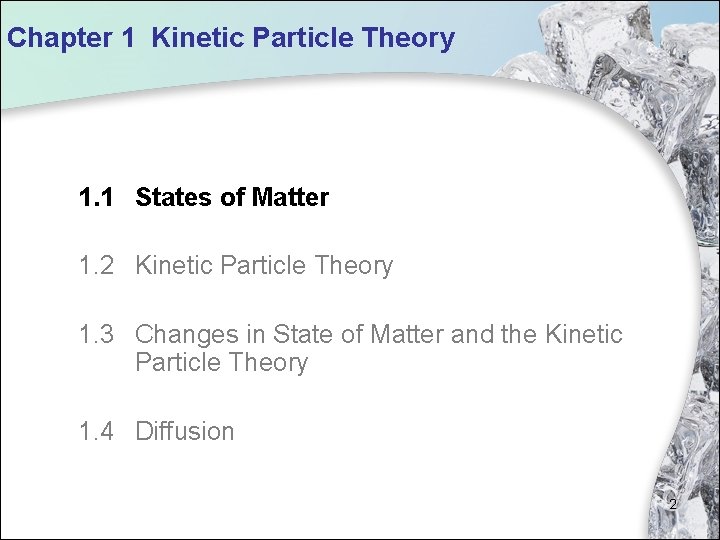Click the '1.3' section number
Image resolution: width=720 pixels, height=540 pixels.
96,334
